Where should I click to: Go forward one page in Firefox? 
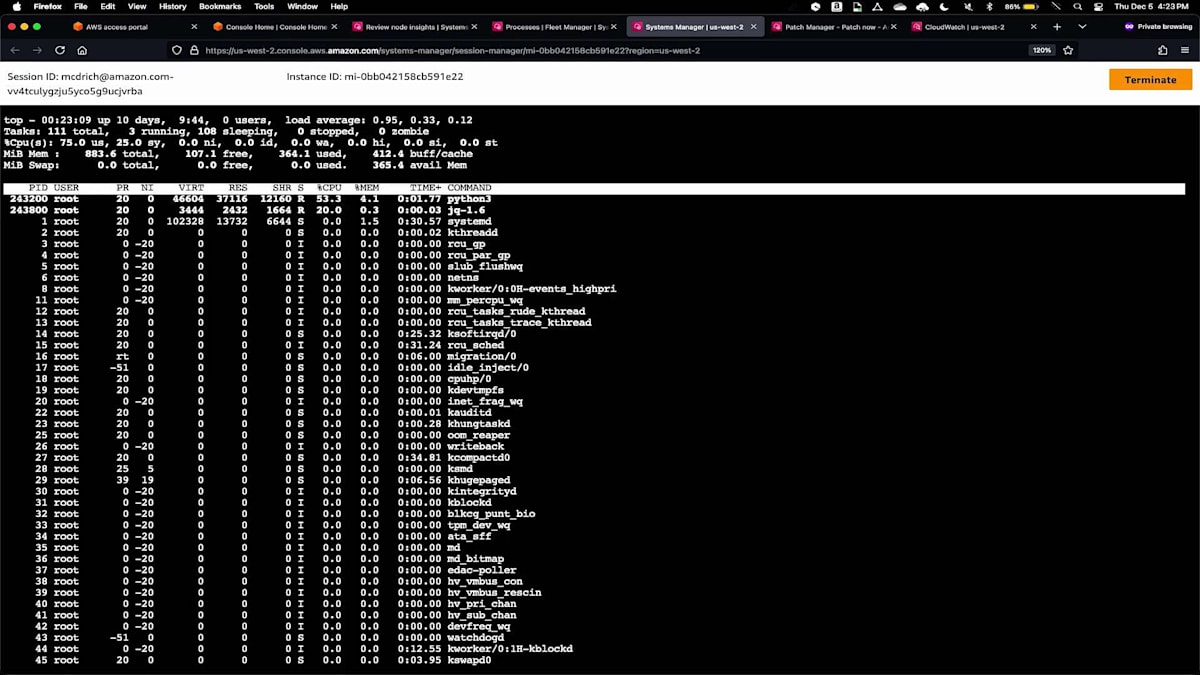pos(37,50)
